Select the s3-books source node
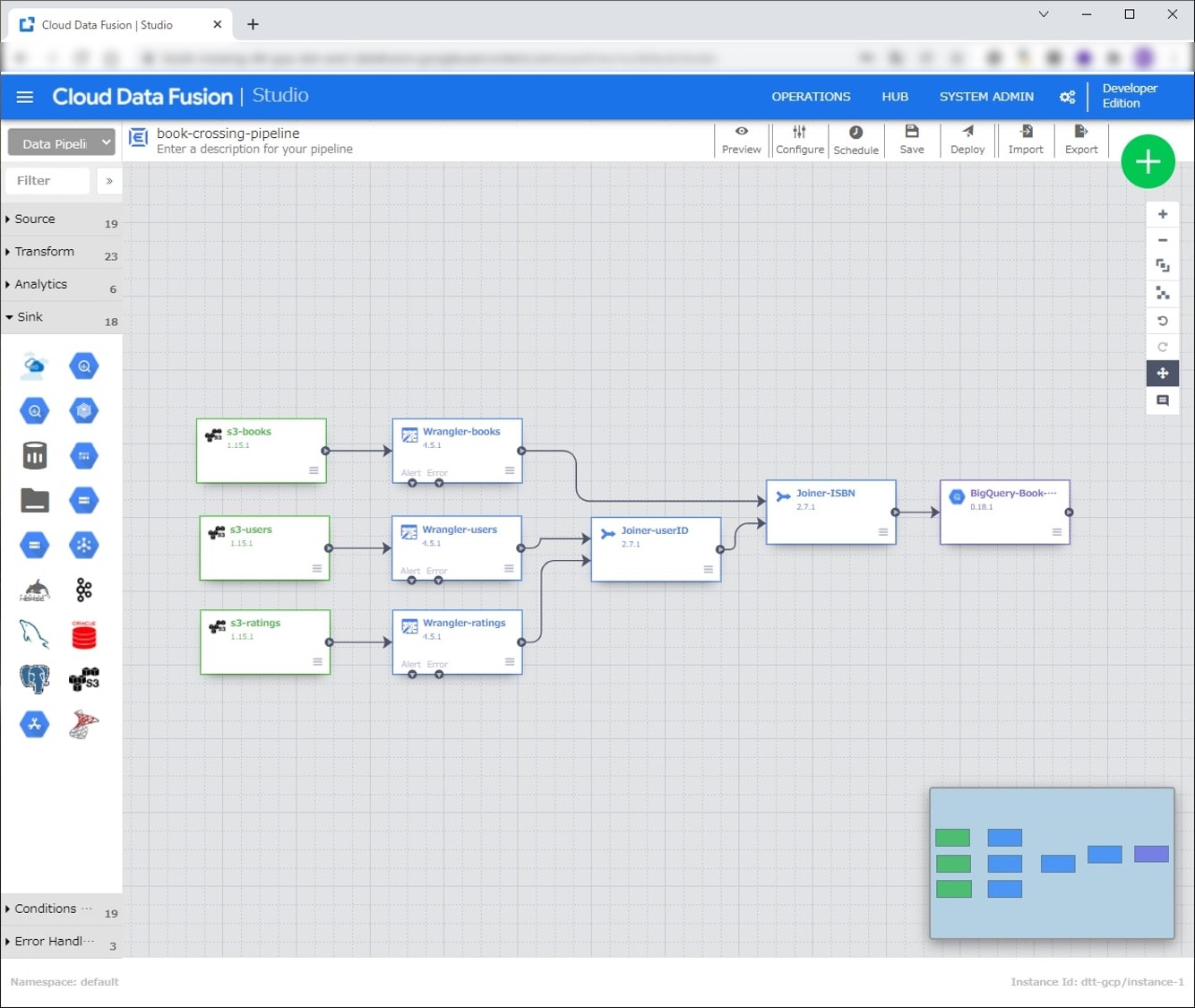 (x=262, y=451)
